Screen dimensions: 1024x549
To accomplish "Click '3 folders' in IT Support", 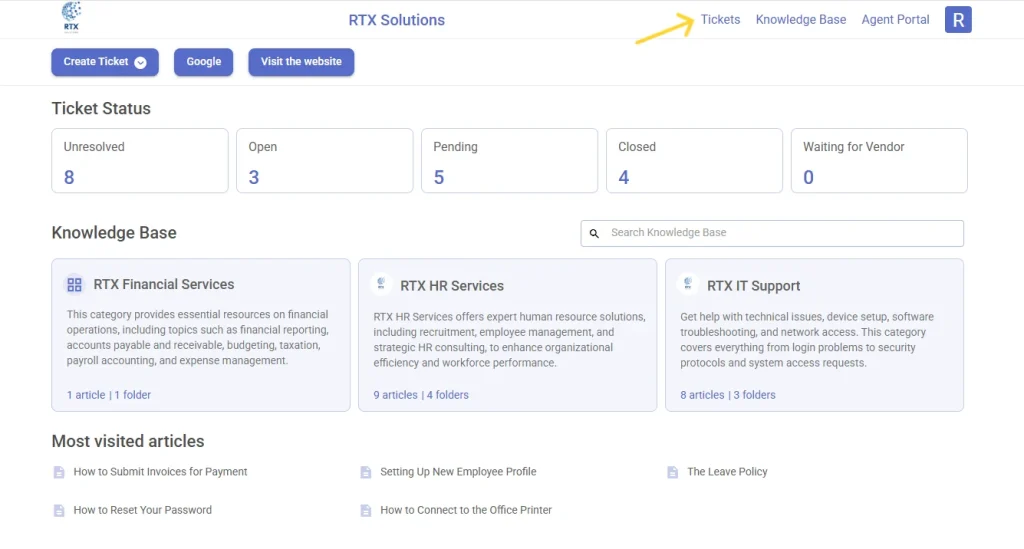I will click(x=754, y=395).
